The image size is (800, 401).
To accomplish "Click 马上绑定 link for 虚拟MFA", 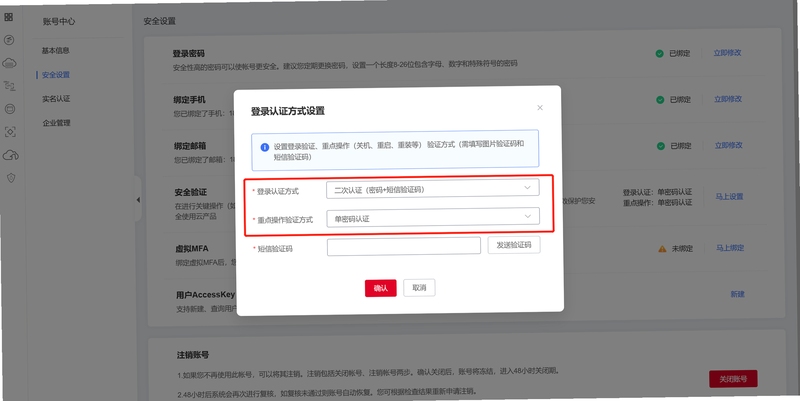I will tap(730, 248).
